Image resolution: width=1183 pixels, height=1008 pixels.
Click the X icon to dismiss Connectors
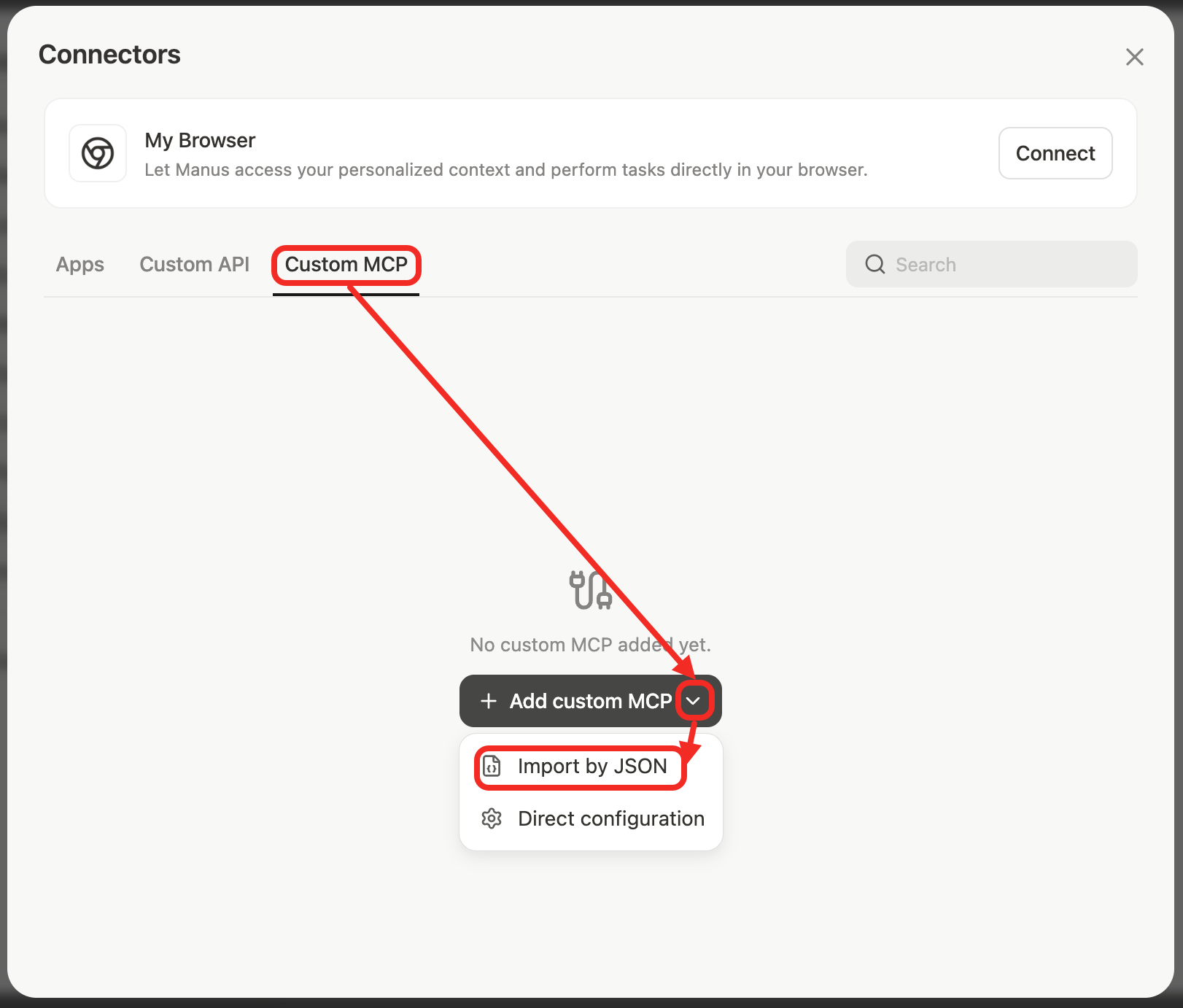pos(1135,57)
